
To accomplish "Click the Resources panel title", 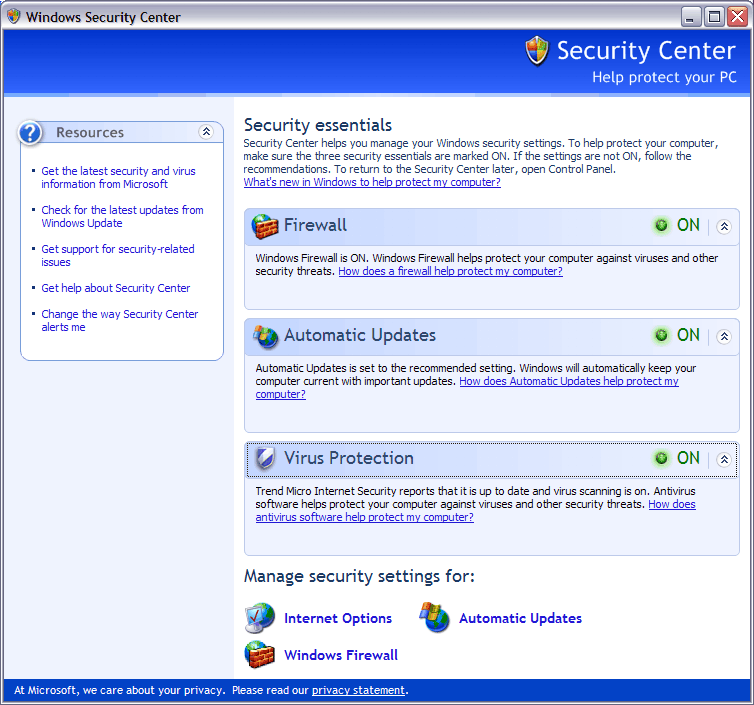I will pos(90,132).
